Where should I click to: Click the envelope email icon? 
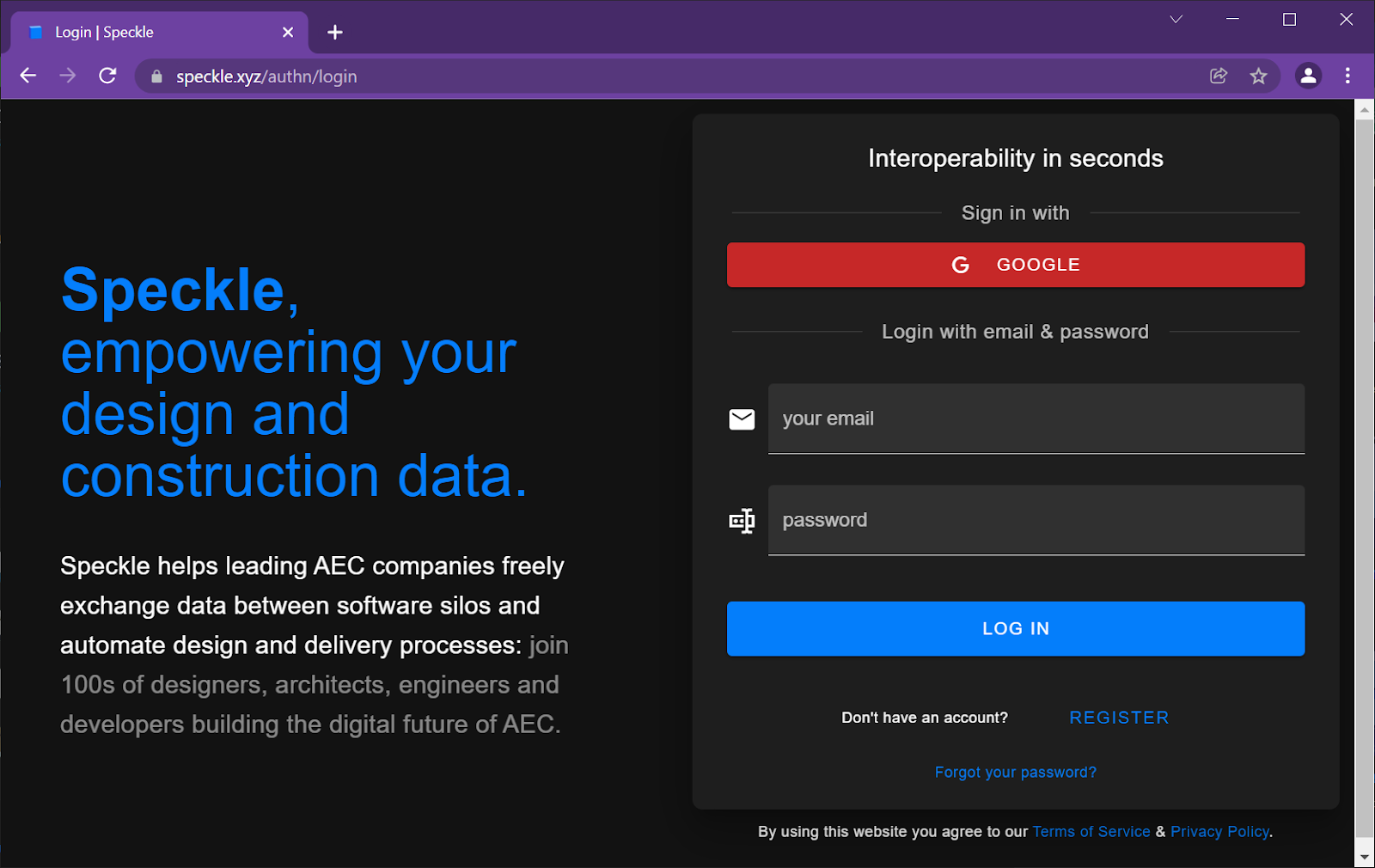pyautogui.click(x=742, y=419)
